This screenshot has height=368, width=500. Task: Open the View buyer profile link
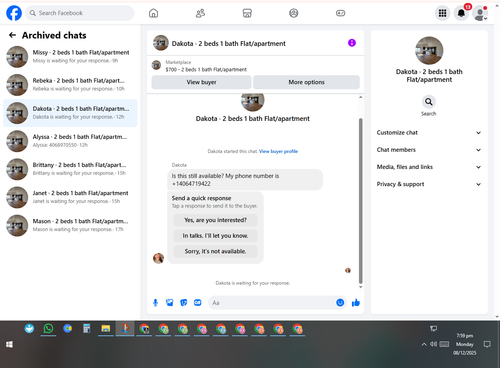tap(278, 151)
